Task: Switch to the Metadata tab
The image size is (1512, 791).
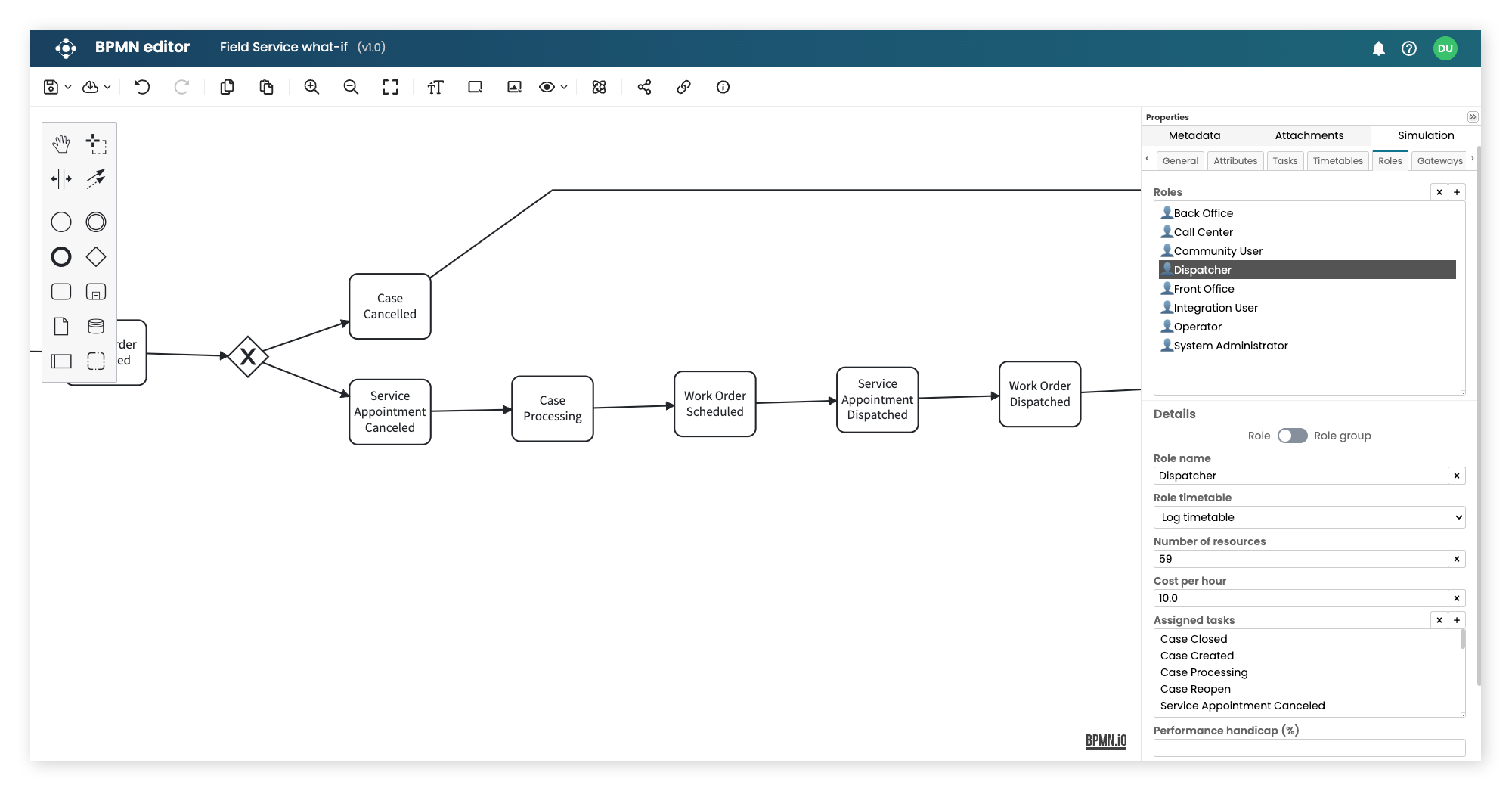Action: pyautogui.click(x=1194, y=135)
